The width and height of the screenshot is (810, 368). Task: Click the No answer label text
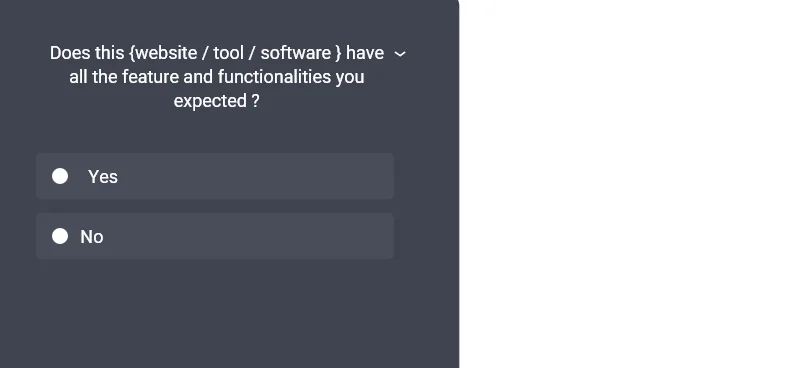pos(92,237)
